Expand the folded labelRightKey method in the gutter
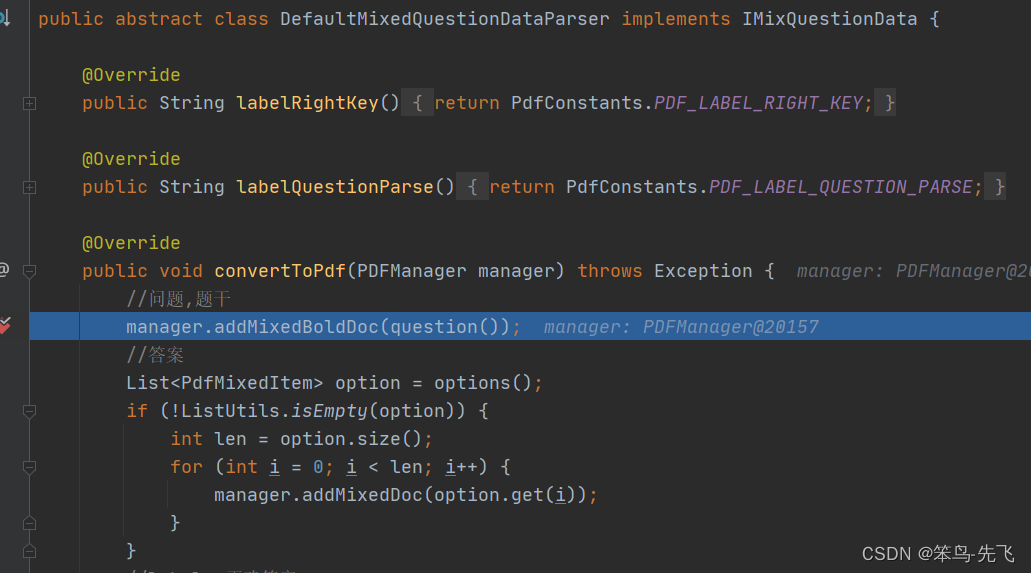 pyautogui.click(x=30, y=103)
